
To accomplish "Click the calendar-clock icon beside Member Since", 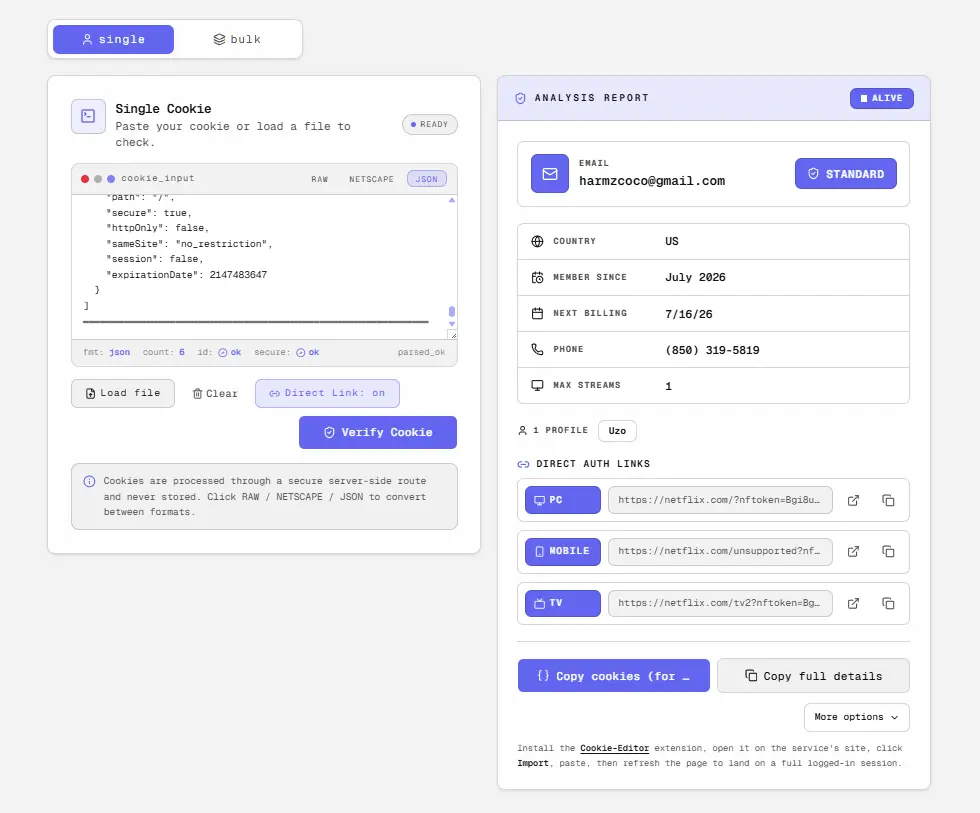I will pyautogui.click(x=537, y=277).
